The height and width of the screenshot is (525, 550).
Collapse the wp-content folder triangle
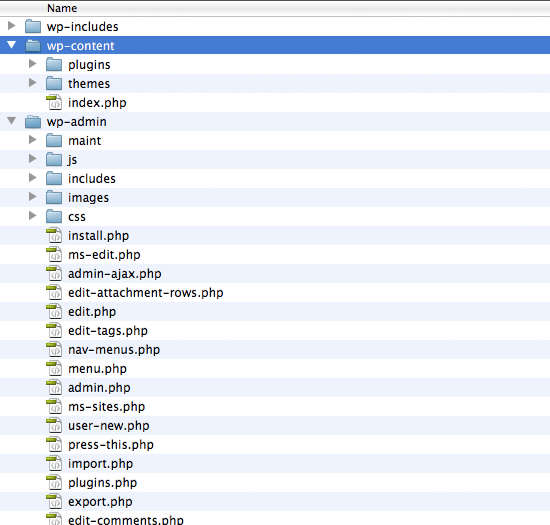pyautogui.click(x=12, y=45)
